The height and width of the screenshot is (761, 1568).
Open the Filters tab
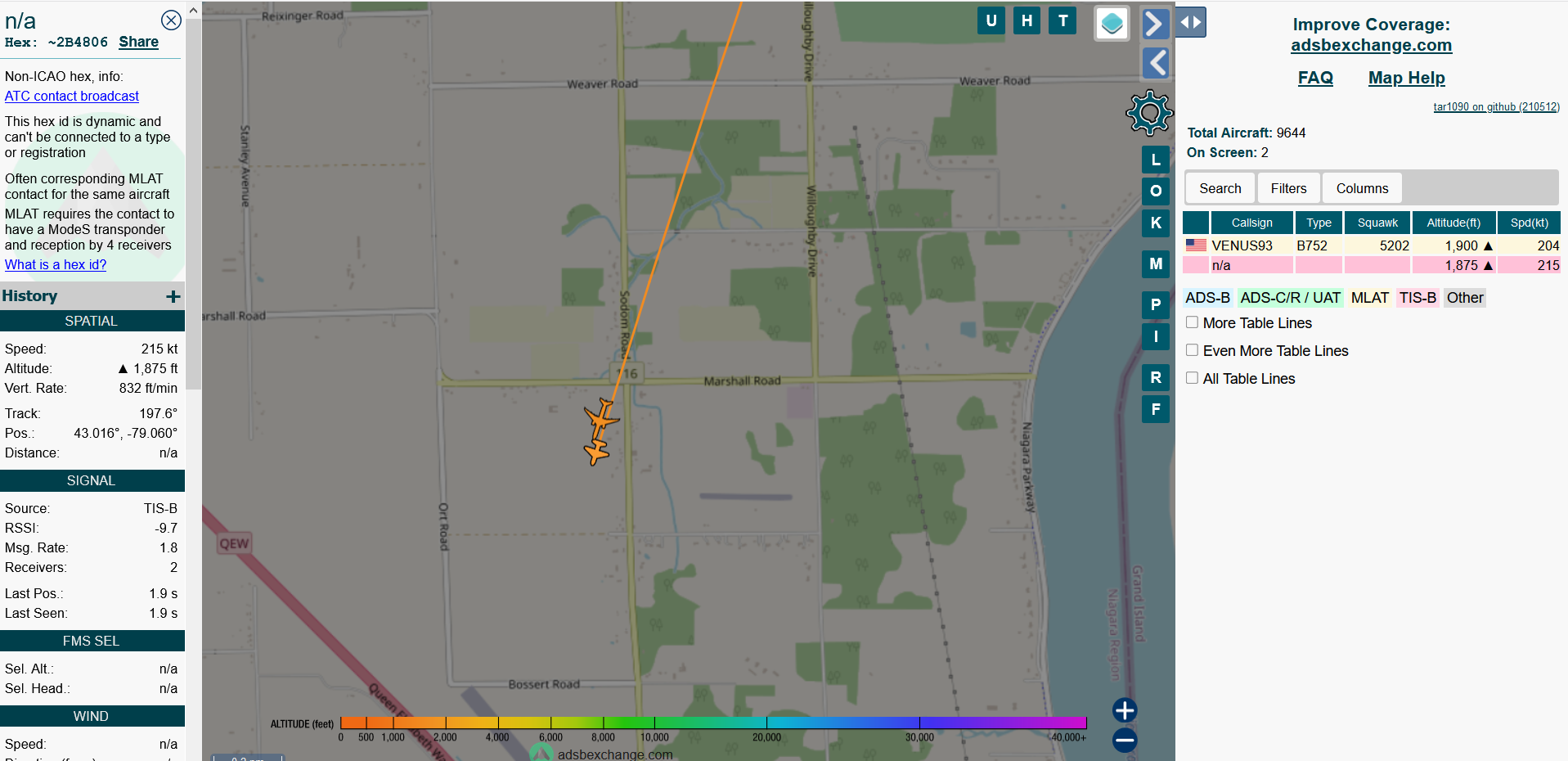1288,188
